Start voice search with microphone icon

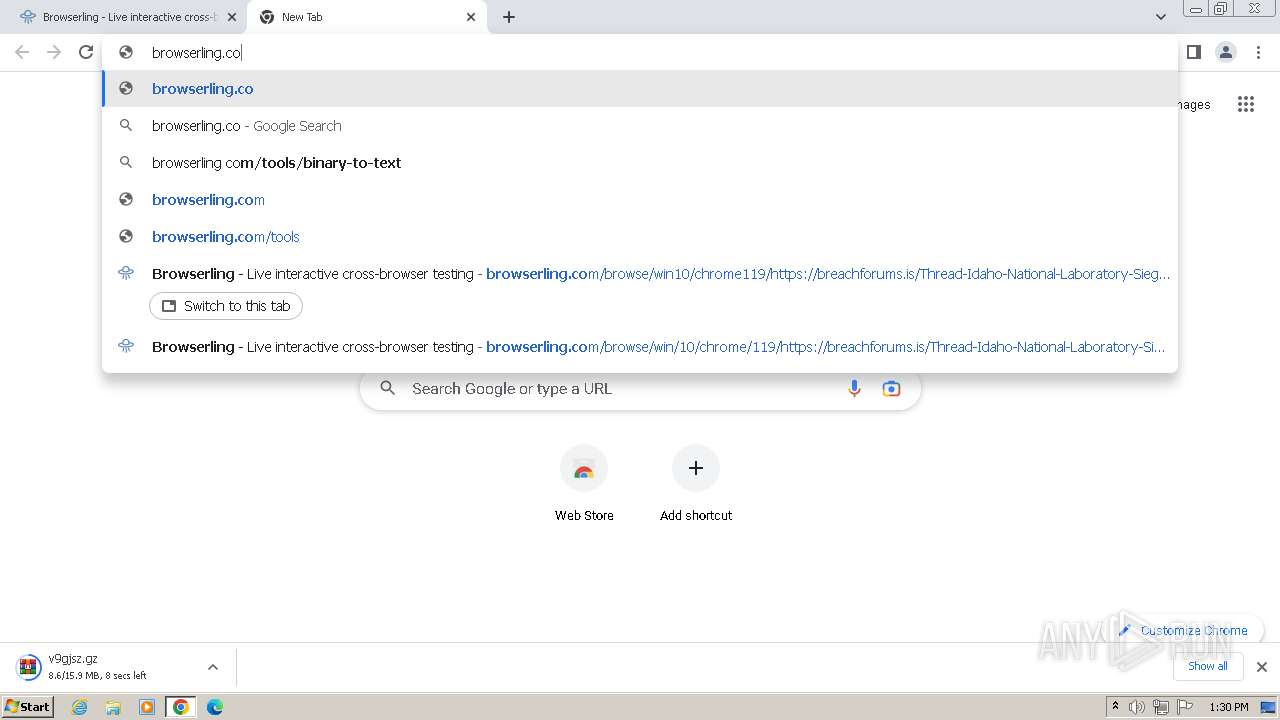coord(854,389)
